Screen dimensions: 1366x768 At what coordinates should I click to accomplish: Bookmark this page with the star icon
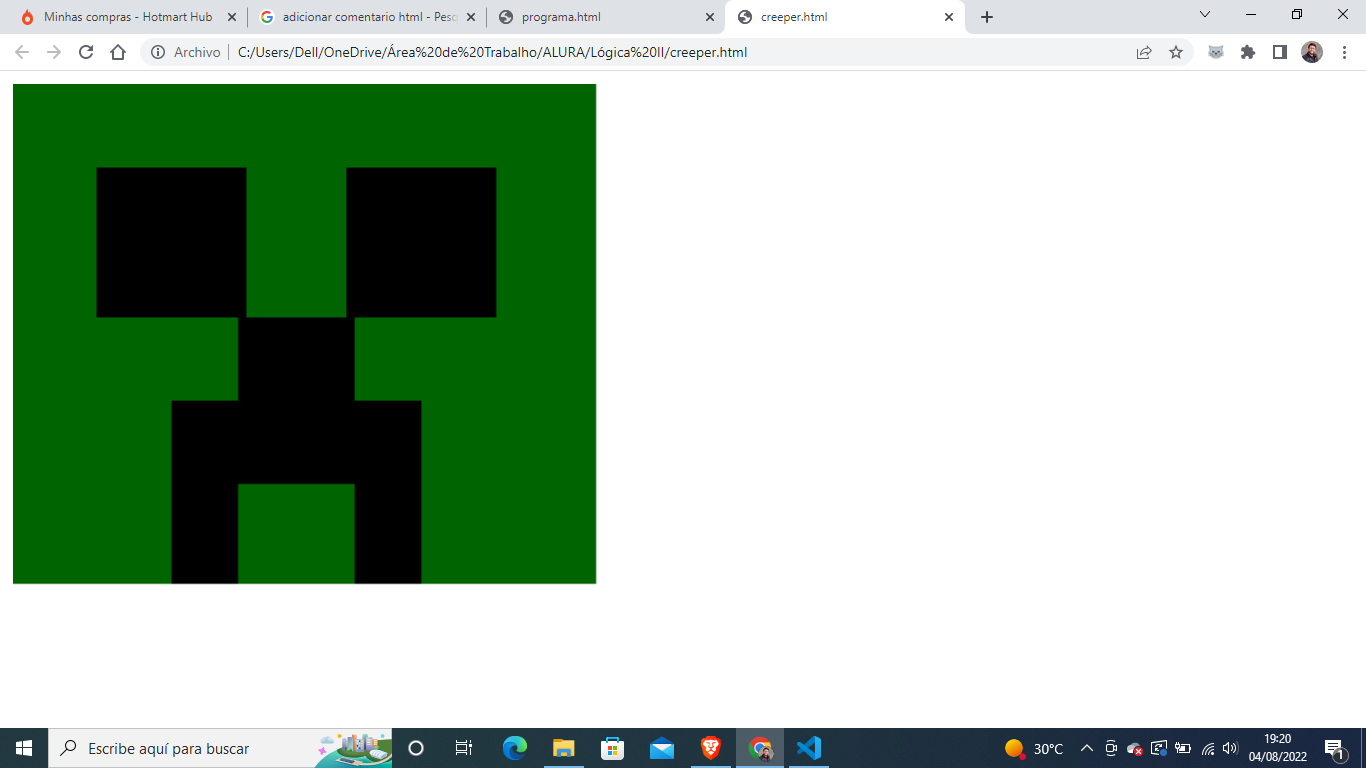(1176, 52)
